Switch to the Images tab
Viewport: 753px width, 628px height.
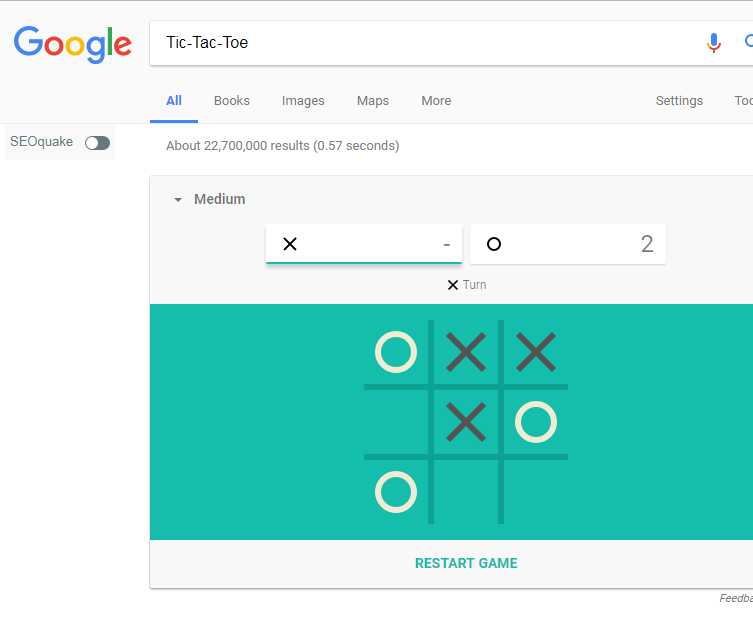point(303,101)
